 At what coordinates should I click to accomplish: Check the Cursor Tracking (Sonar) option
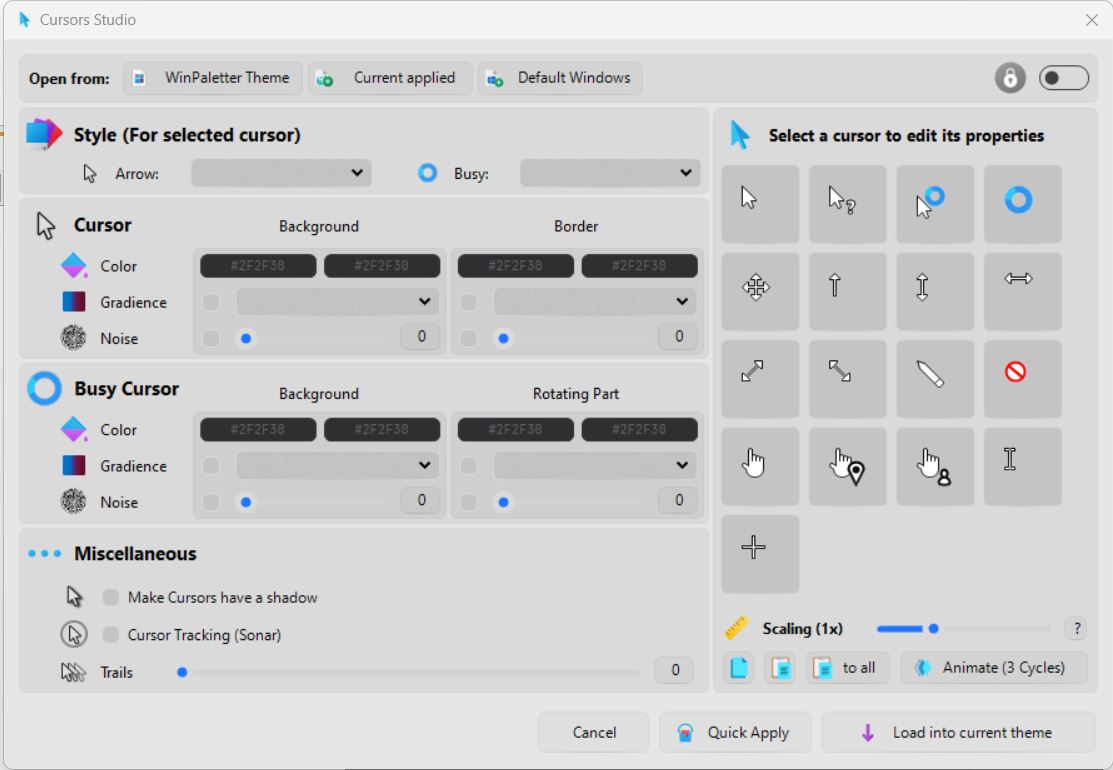[x=111, y=635]
